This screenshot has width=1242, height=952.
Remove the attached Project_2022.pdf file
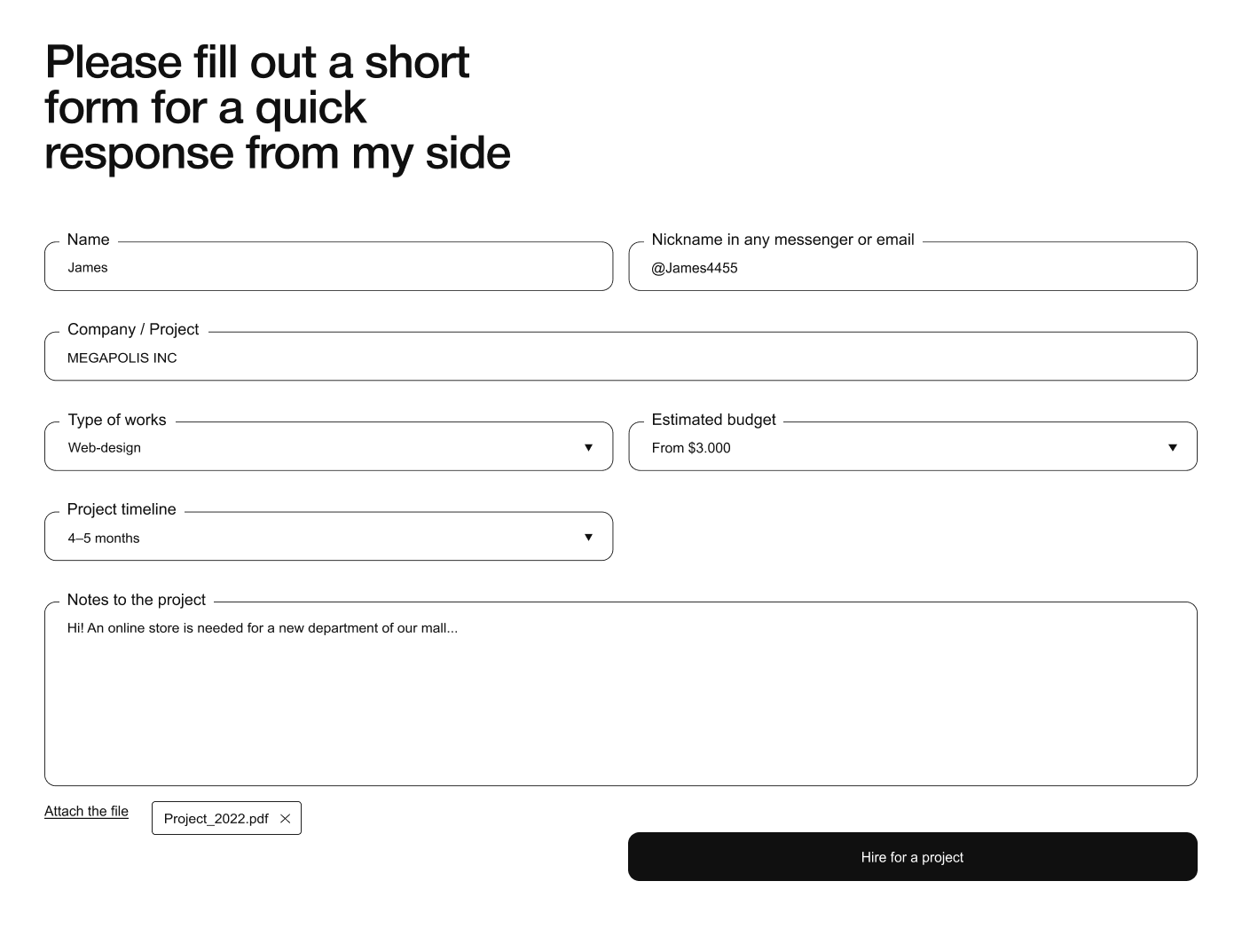coord(285,819)
